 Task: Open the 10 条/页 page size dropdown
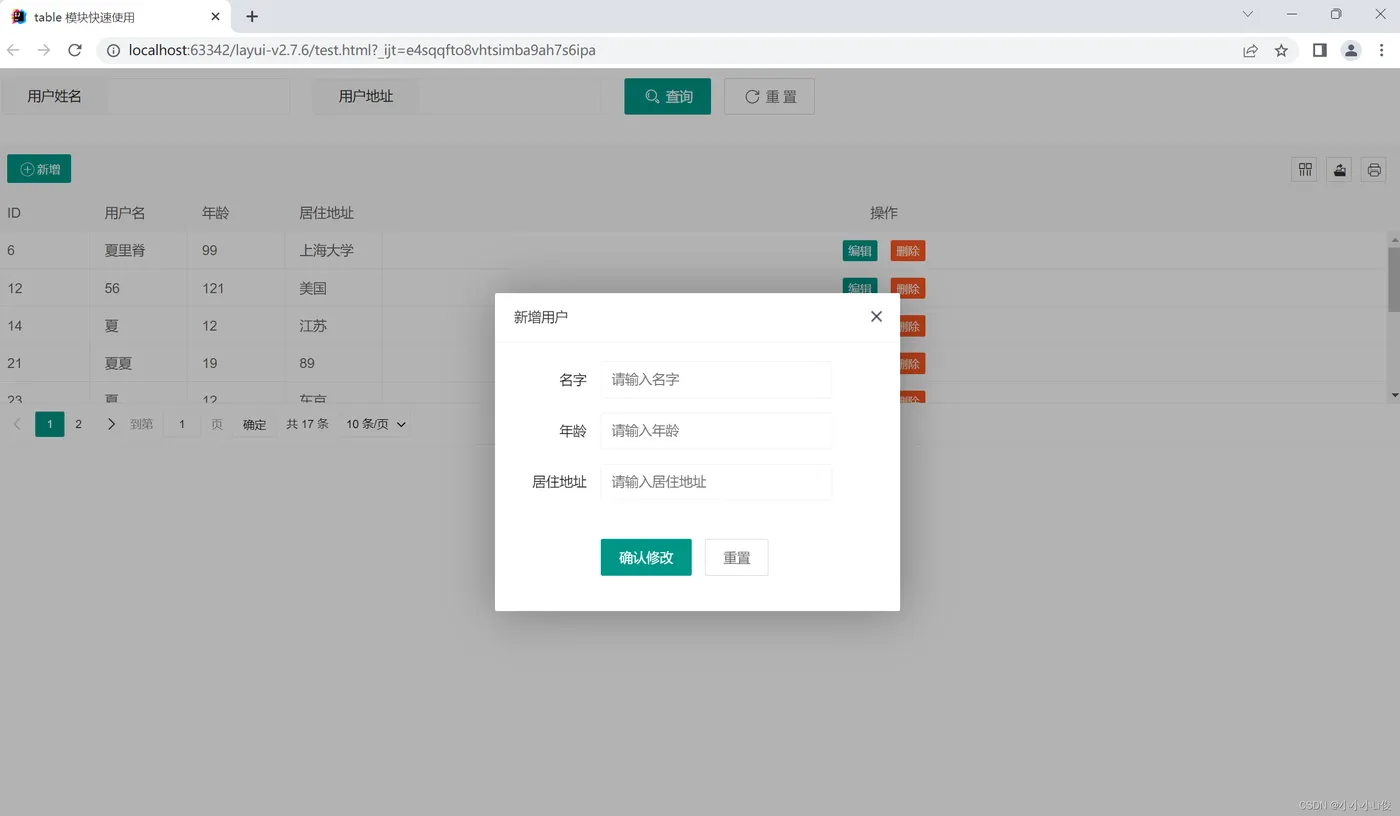point(374,423)
